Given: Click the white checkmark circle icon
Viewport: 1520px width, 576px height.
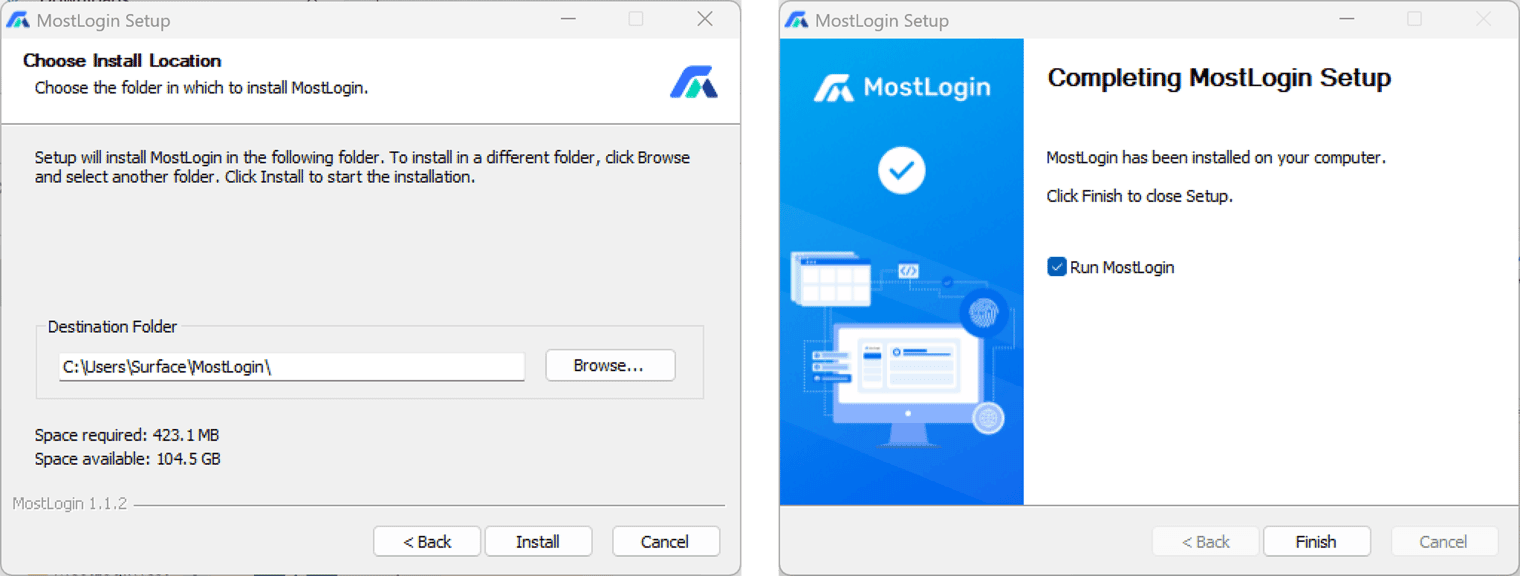Looking at the screenshot, I should click(901, 170).
